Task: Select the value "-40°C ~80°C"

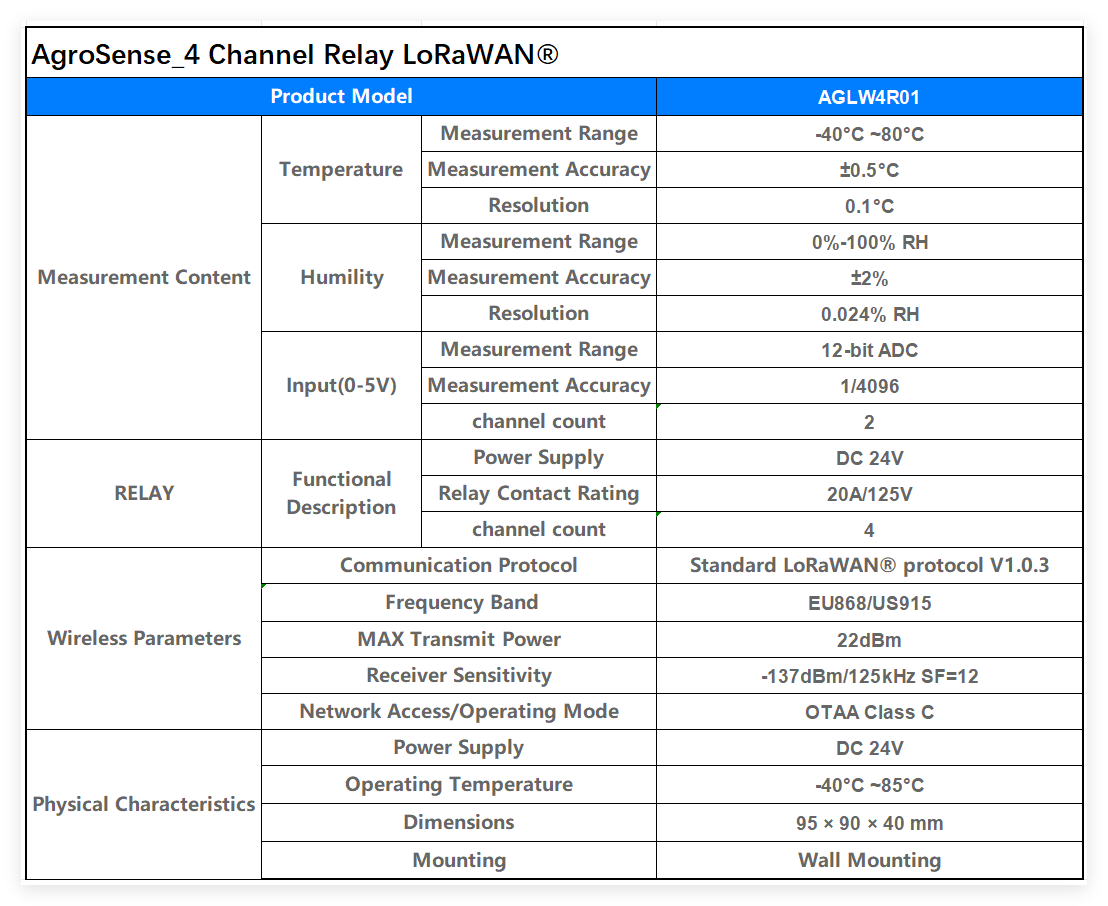Action: (869, 134)
